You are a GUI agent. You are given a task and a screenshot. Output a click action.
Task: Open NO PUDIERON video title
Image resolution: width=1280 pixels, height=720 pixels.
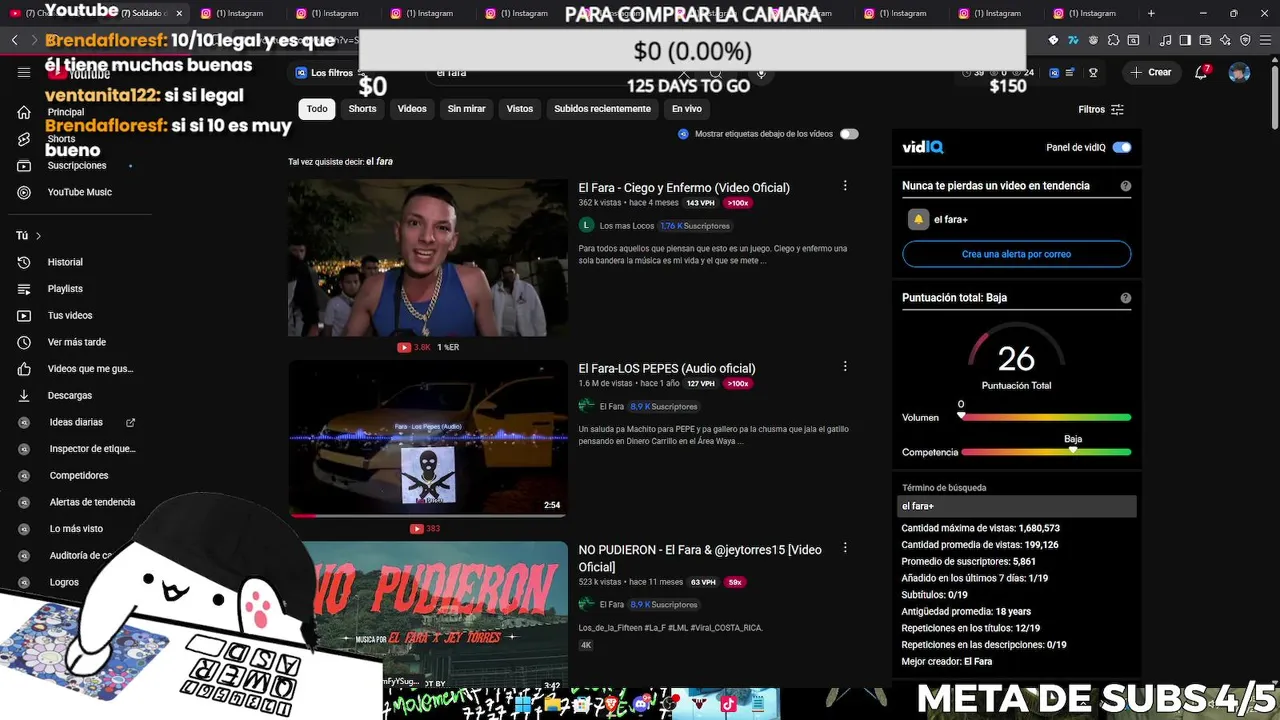(x=700, y=558)
